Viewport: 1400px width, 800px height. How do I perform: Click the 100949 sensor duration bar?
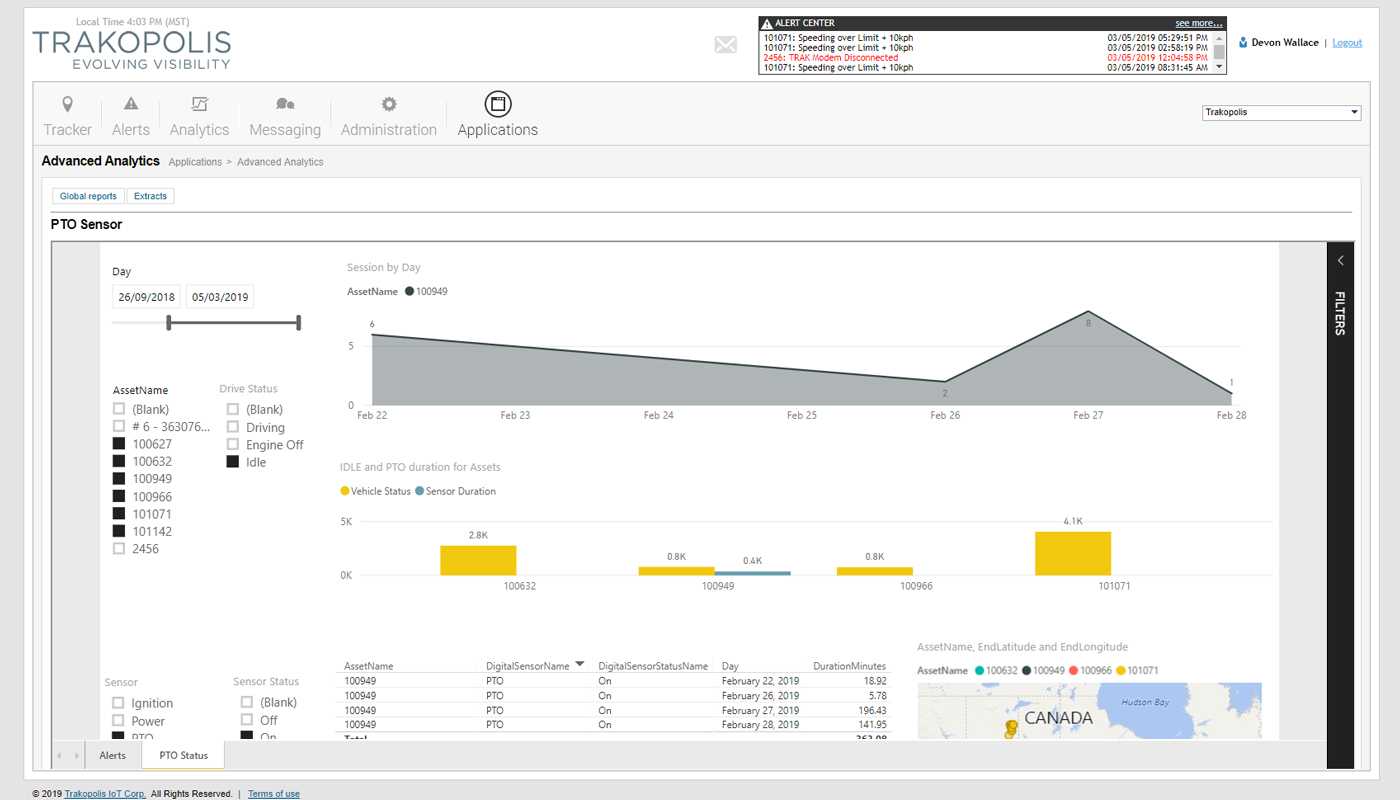753,573
